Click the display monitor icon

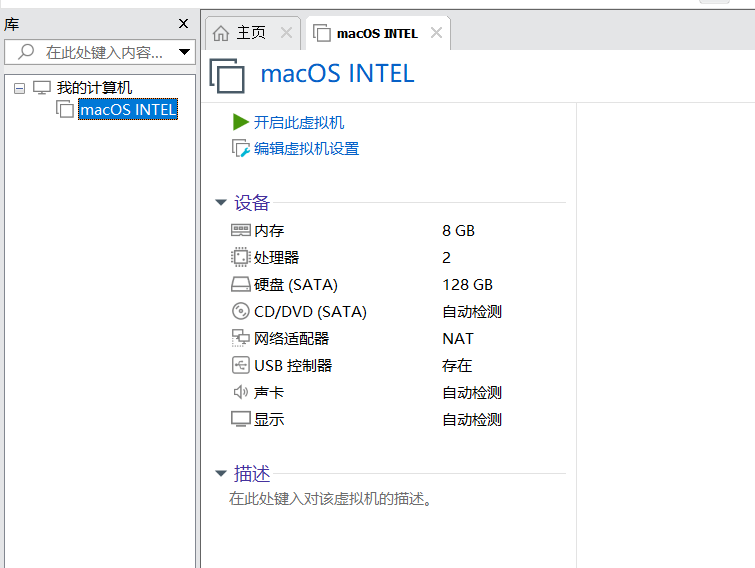(x=240, y=419)
